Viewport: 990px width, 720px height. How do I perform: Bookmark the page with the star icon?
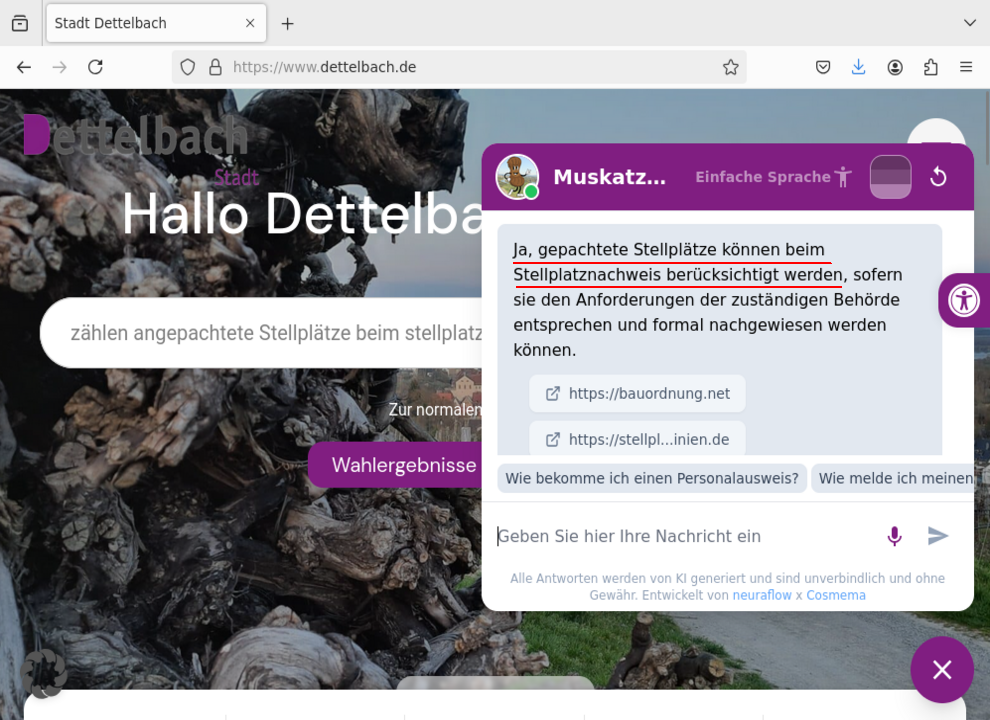731,66
